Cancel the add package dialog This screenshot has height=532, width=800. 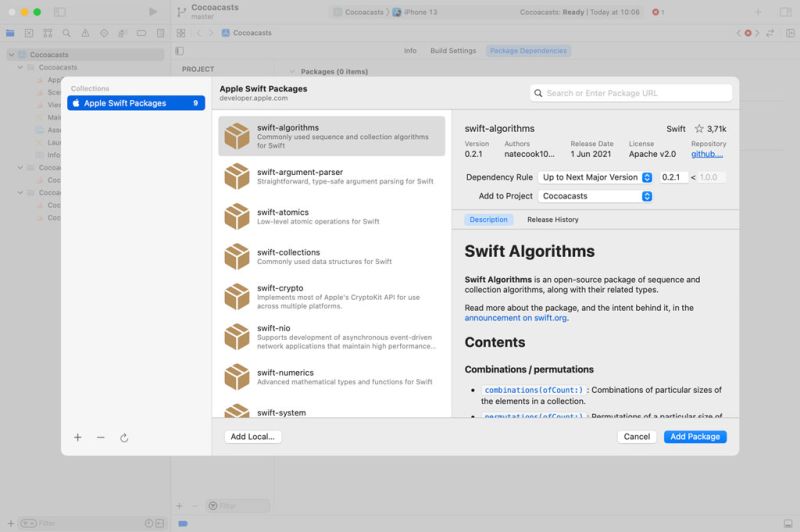[x=637, y=437]
